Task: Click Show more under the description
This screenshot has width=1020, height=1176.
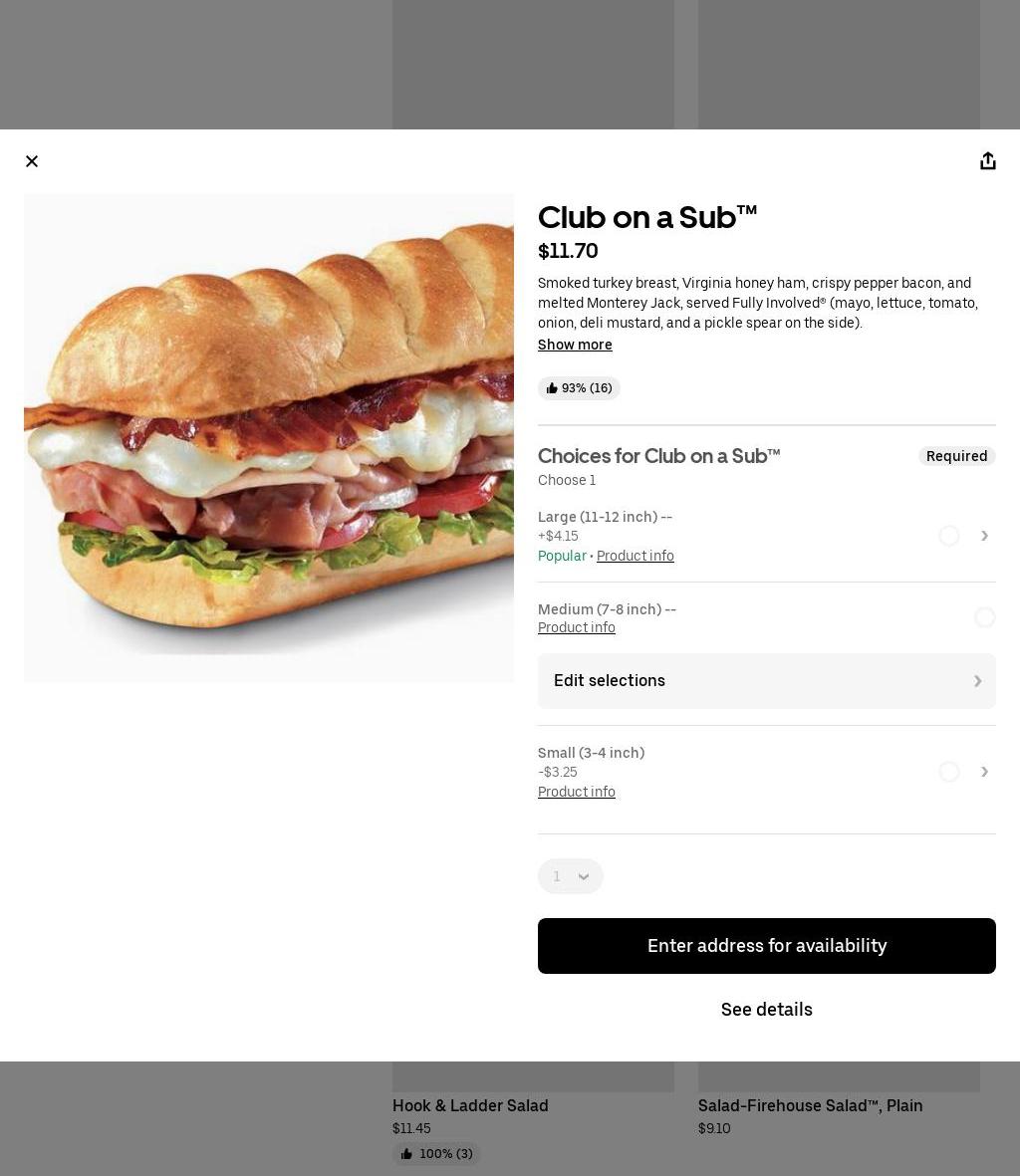Action: coord(575,345)
